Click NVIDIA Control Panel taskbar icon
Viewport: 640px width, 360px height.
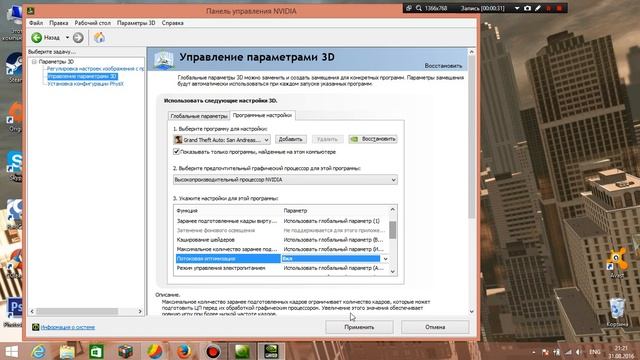pyautogui.click(x=271, y=352)
